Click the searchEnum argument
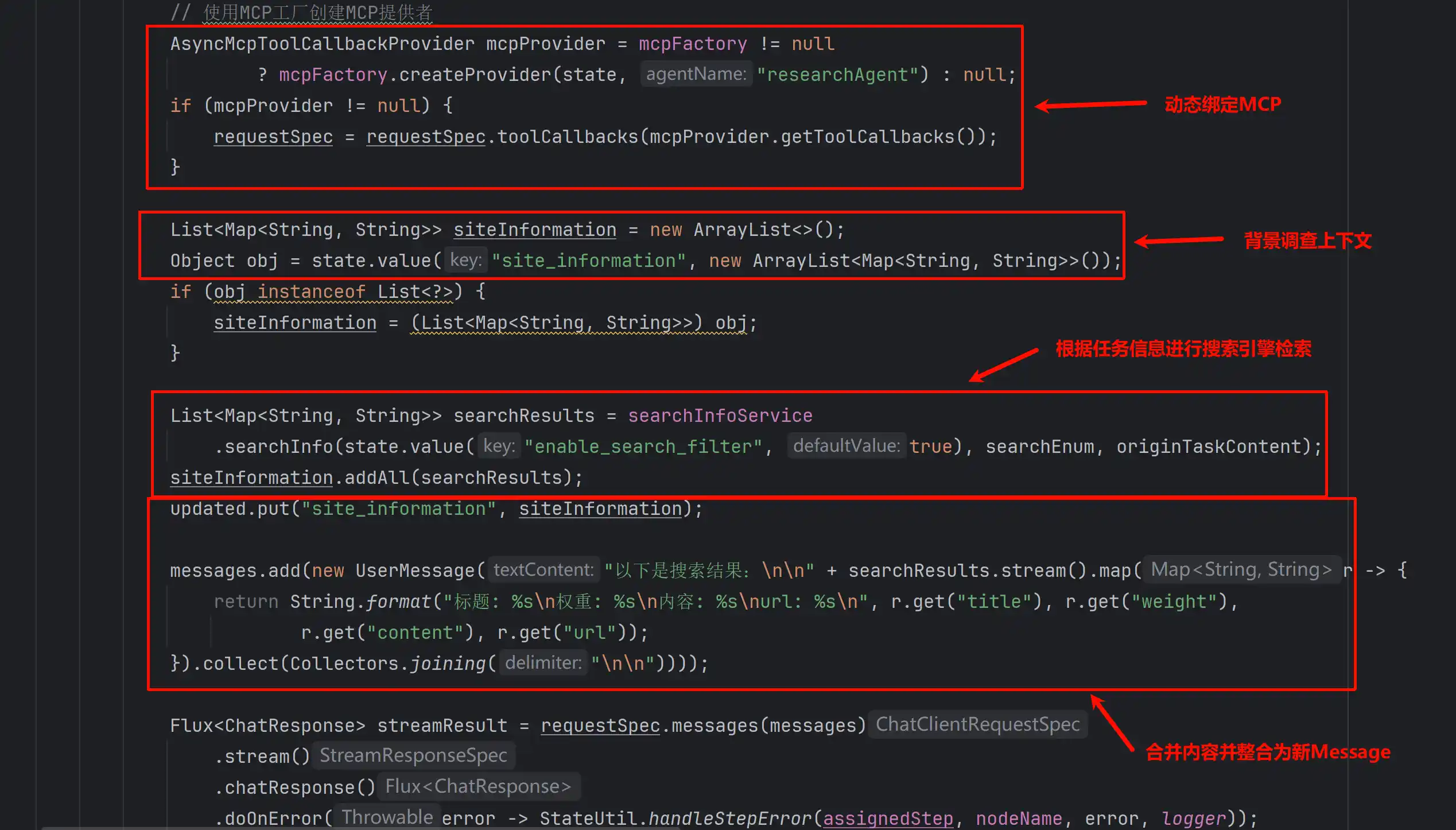The width and height of the screenshot is (1456, 830). (1039, 447)
